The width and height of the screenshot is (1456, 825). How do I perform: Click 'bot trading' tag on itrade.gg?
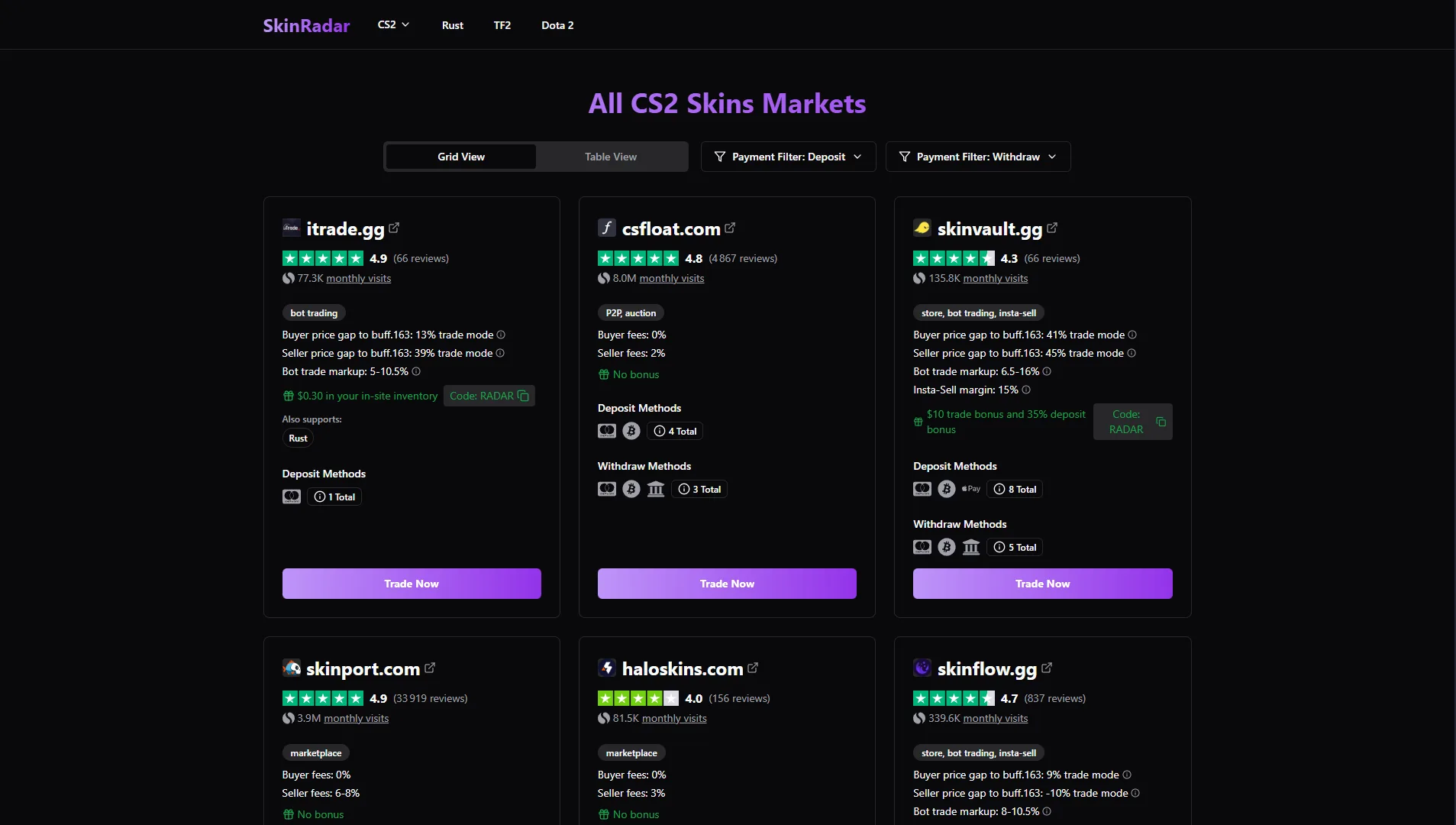click(314, 312)
